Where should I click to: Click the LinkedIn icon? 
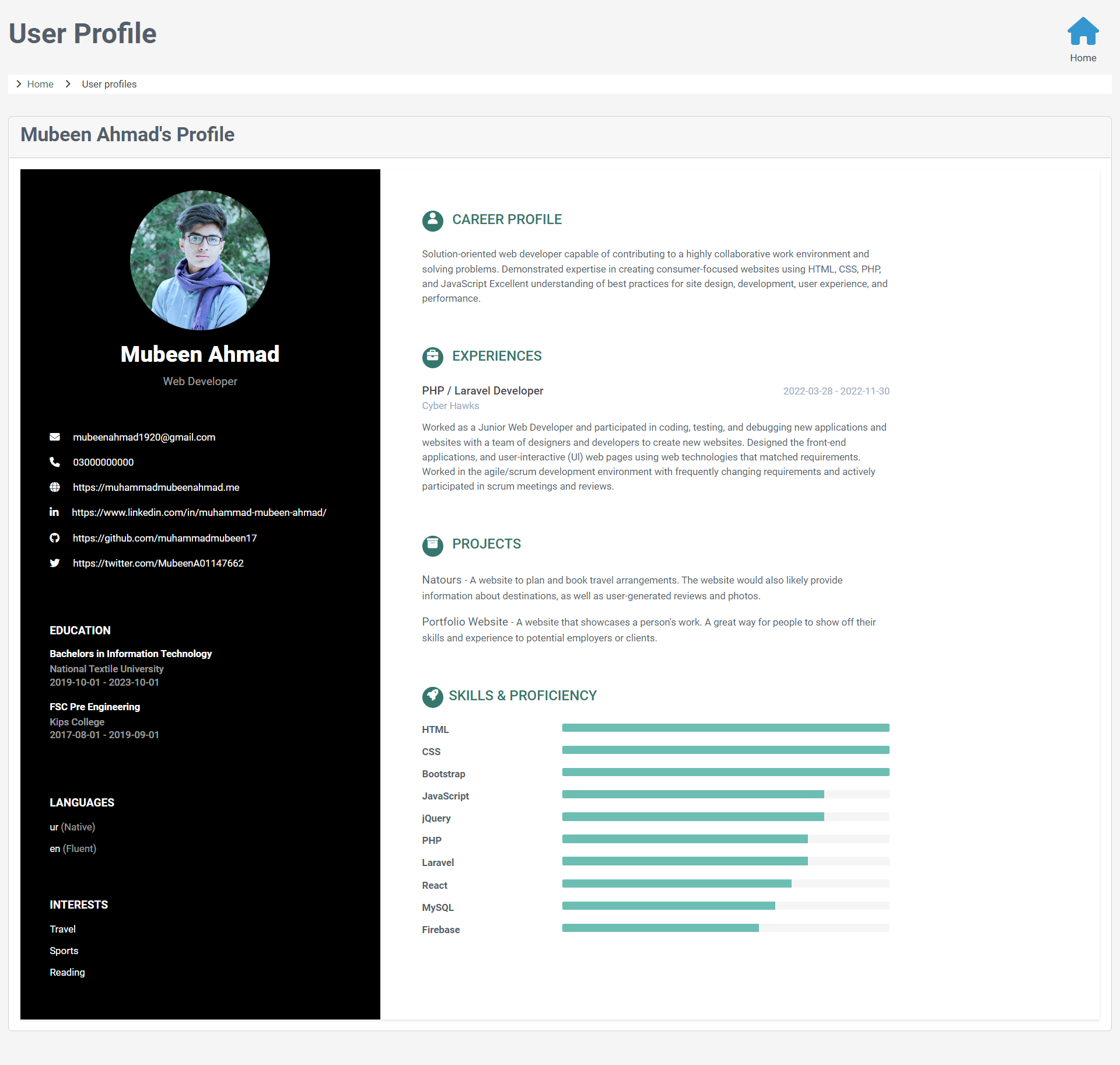54,512
